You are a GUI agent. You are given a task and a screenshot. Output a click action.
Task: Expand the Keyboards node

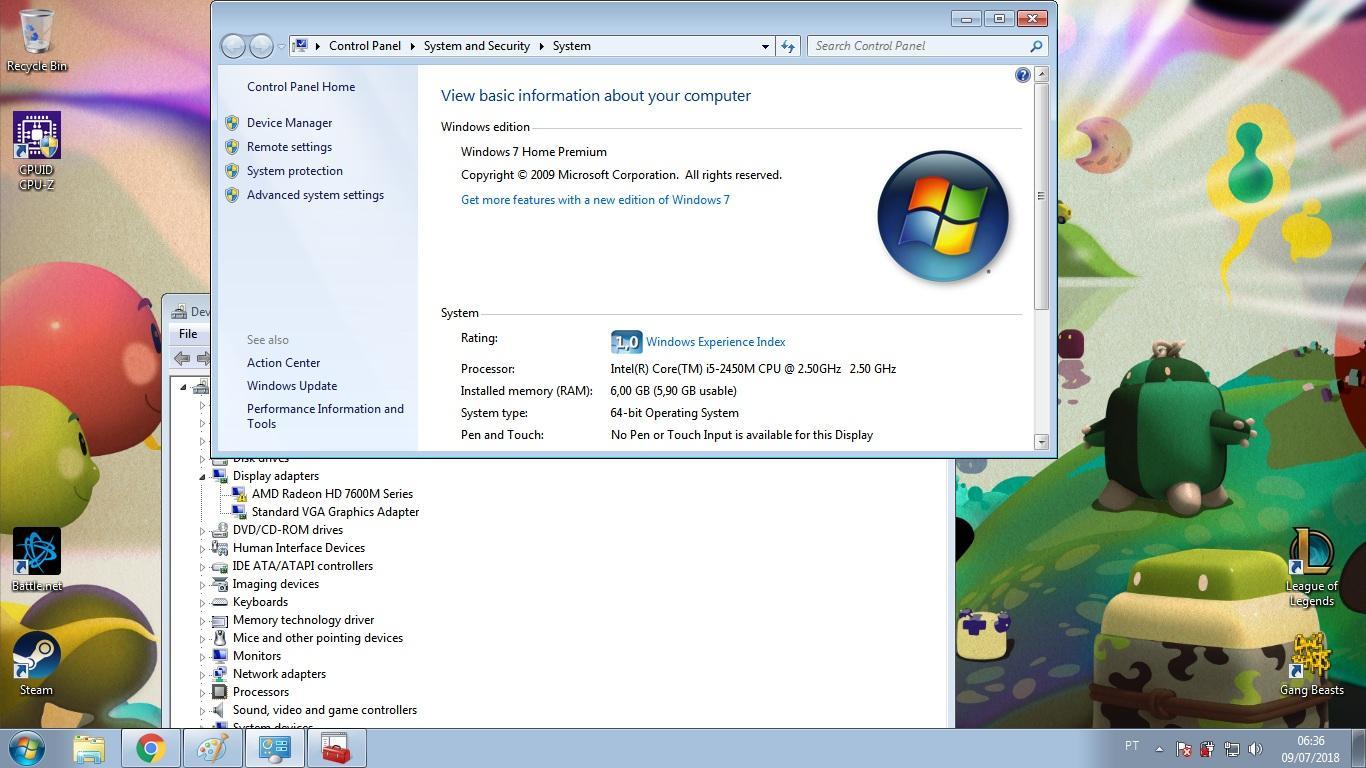202,603
